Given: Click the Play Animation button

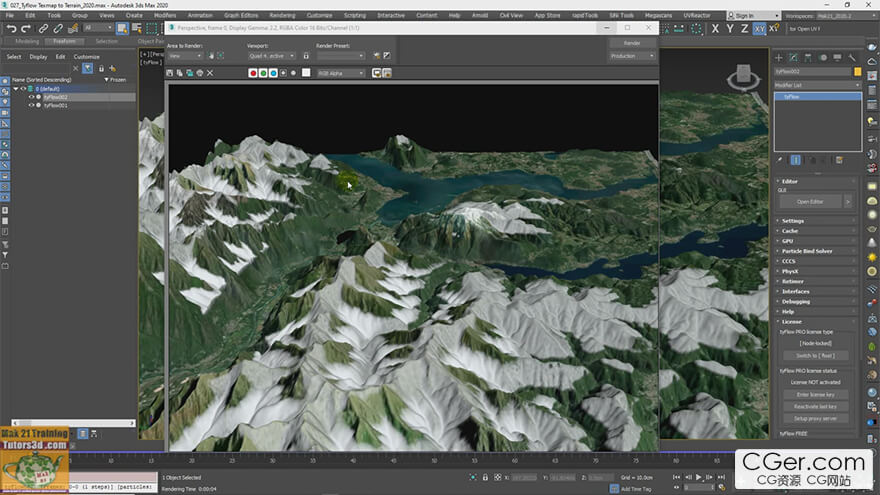Looking at the screenshot, I should pos(699,477).
